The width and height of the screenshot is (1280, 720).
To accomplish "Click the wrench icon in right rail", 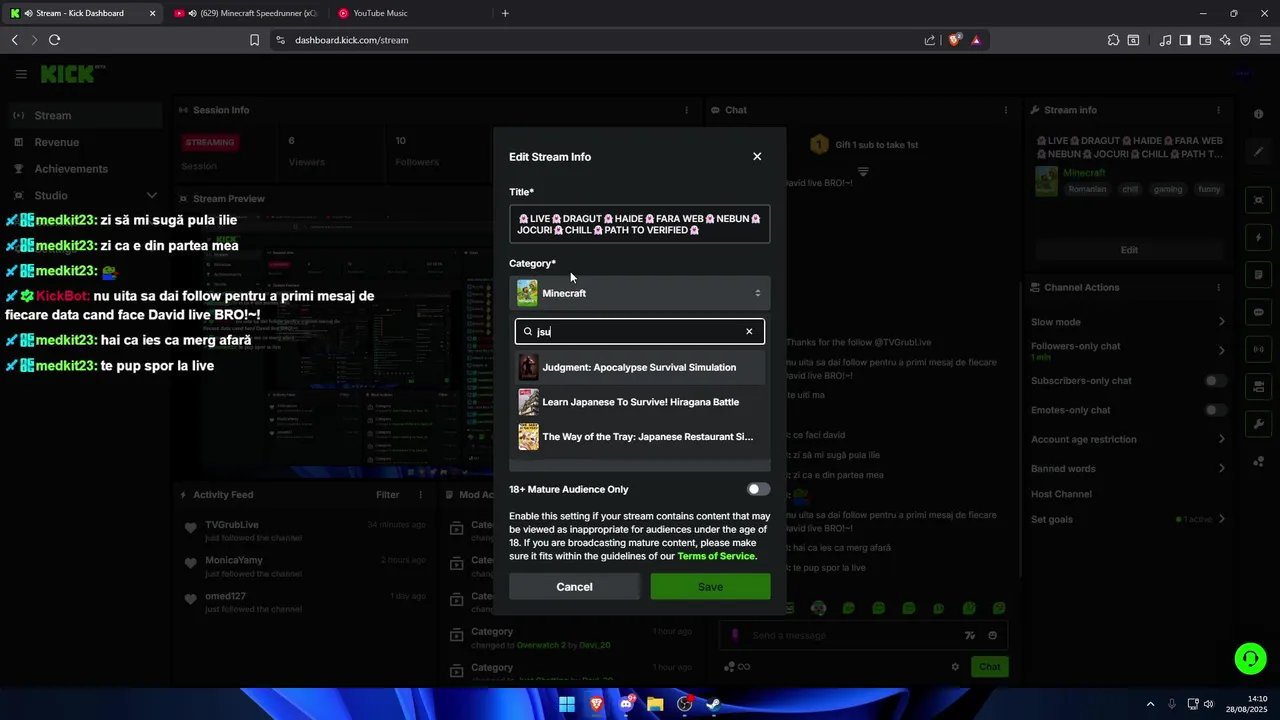I will coord(1259,424).
